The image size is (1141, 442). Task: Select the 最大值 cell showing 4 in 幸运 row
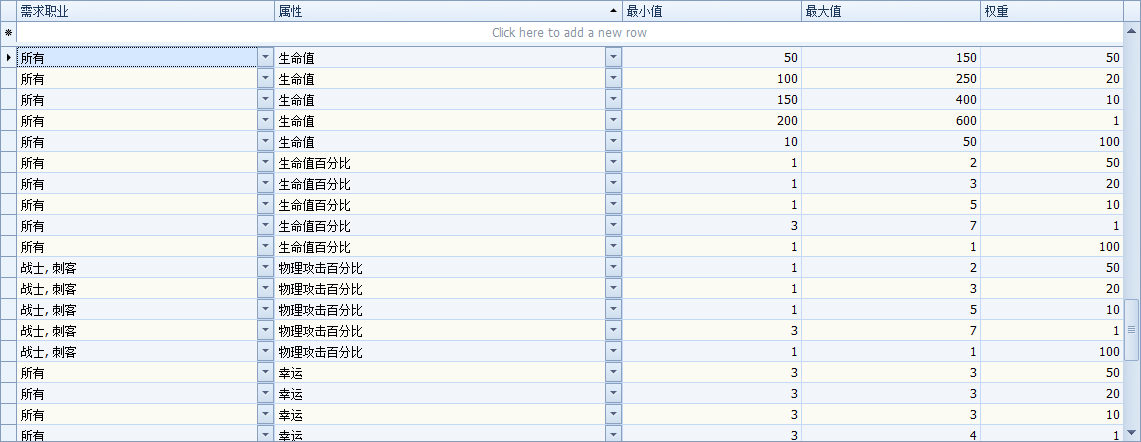[x=890, y=435]
